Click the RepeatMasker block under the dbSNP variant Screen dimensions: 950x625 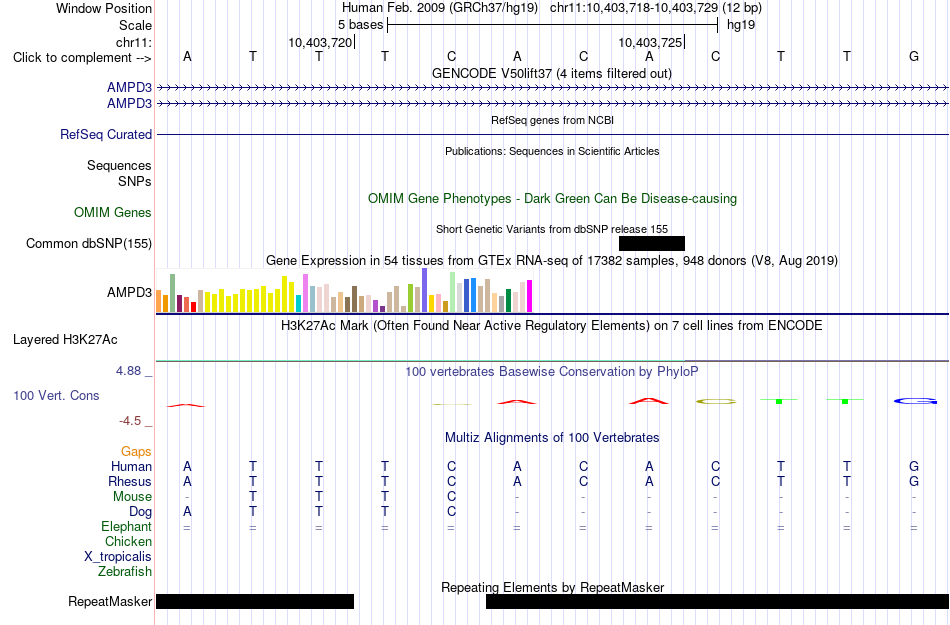tap(717, 601)
